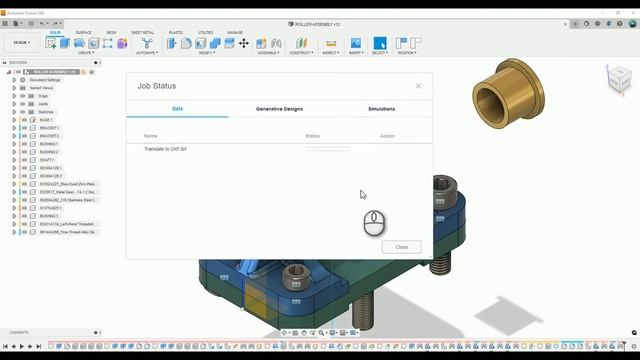Click timeline play button
640x360 pixels.
(x=22, y=347)
